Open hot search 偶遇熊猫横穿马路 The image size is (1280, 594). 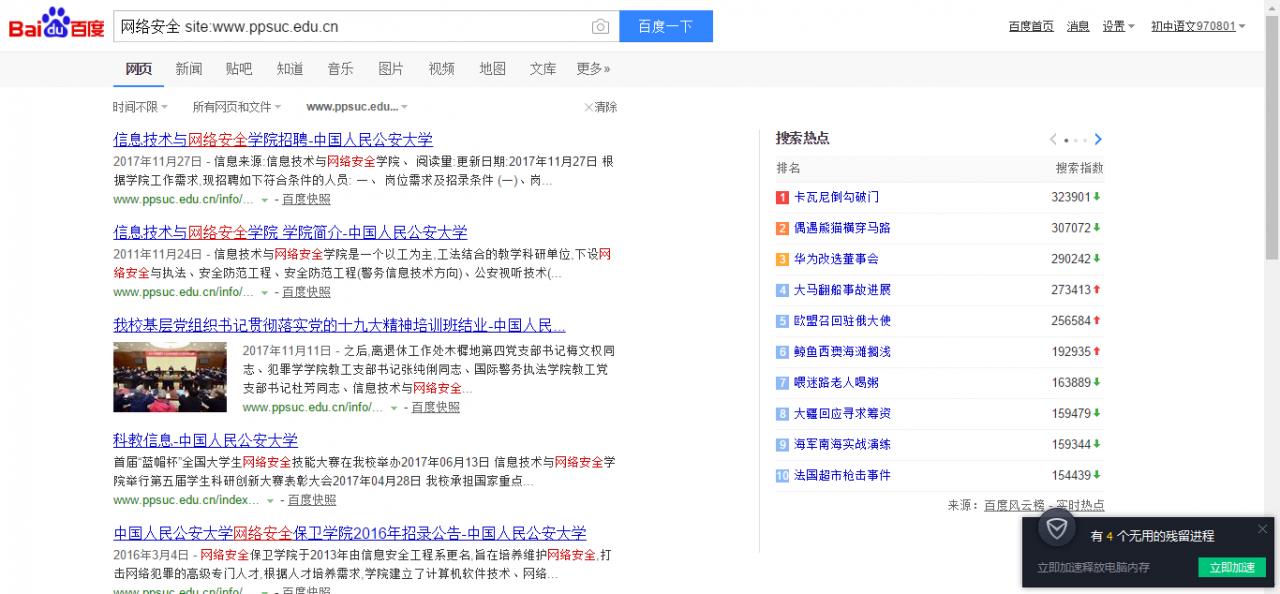(842, 228)
